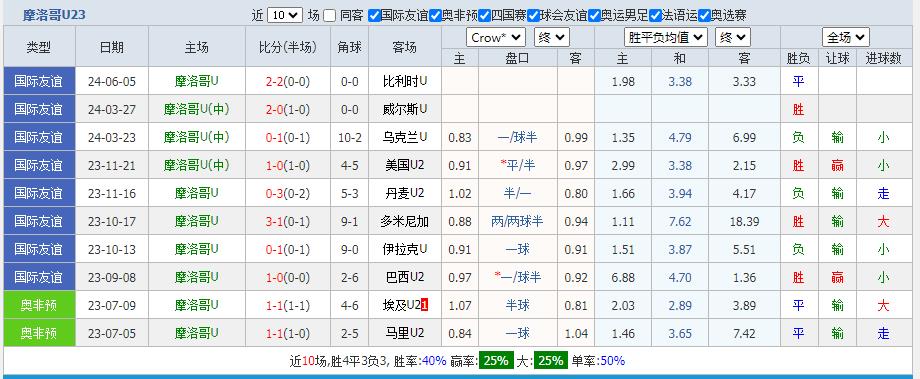Screen dimensions: 920x379
Task: Select handicap 半/一 in 丹麦U2 row
Action: (x=518, y=193)
